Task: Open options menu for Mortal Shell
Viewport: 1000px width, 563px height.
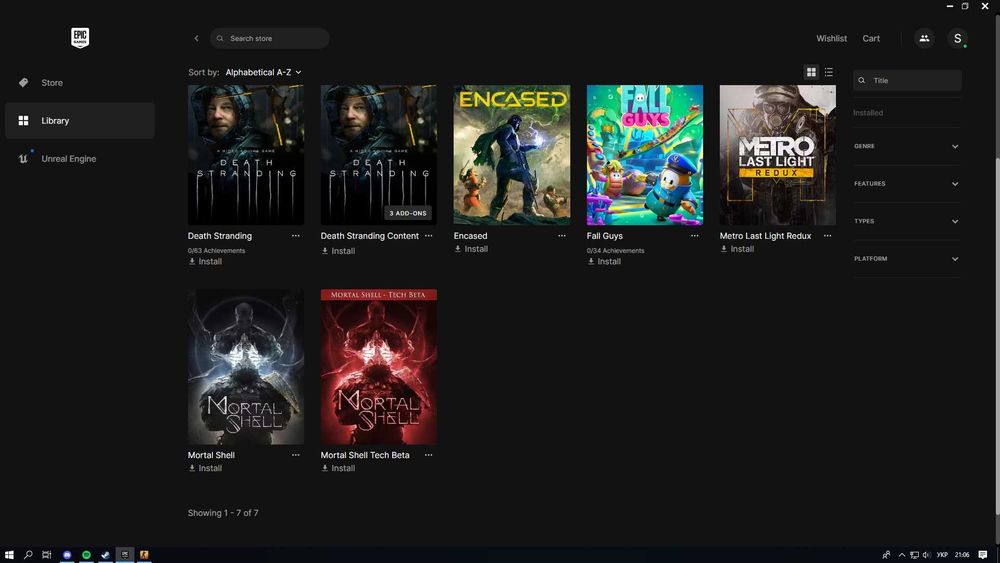Action: (296, 455)
